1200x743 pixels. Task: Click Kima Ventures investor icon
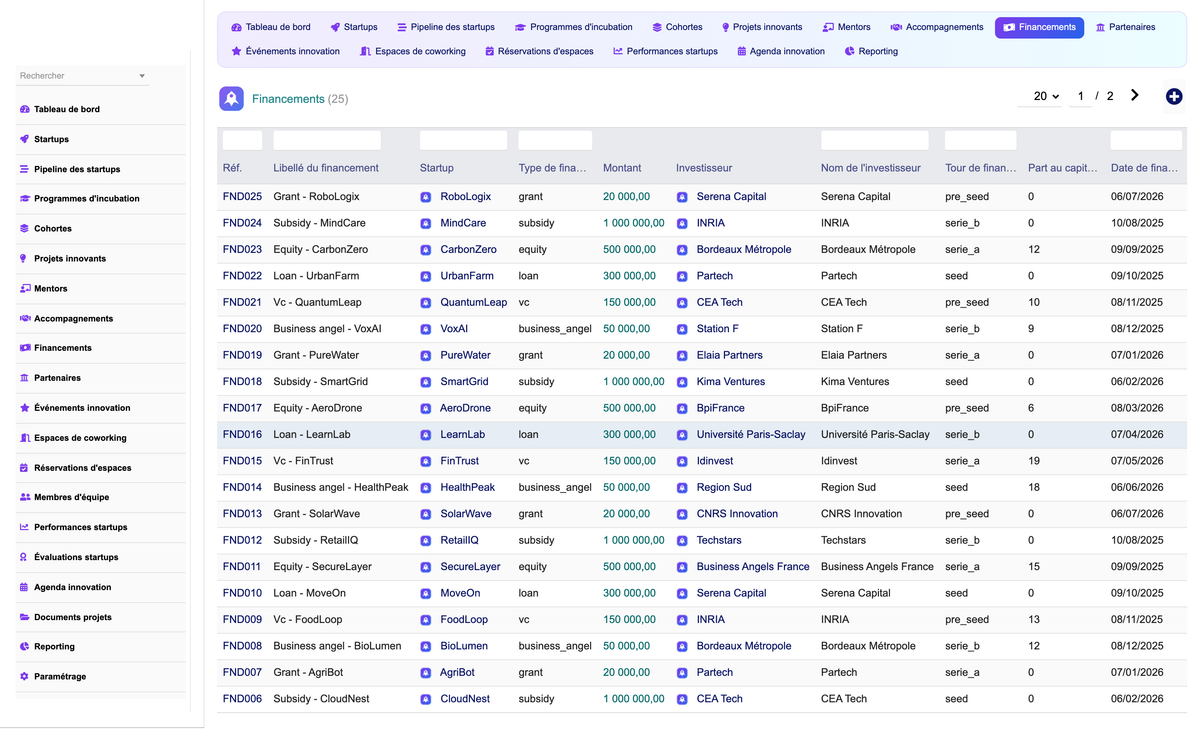tap(682, 382)
